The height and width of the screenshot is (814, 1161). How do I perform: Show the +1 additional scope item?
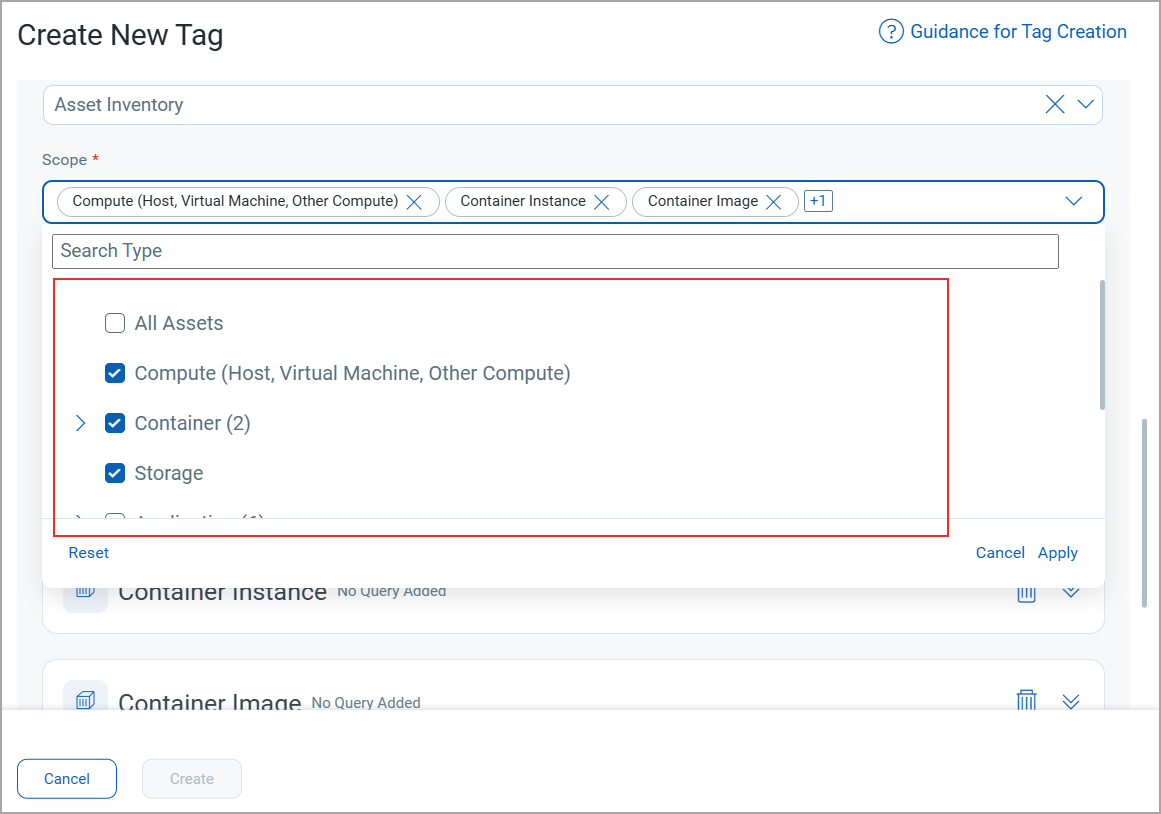tap(818, 201)
